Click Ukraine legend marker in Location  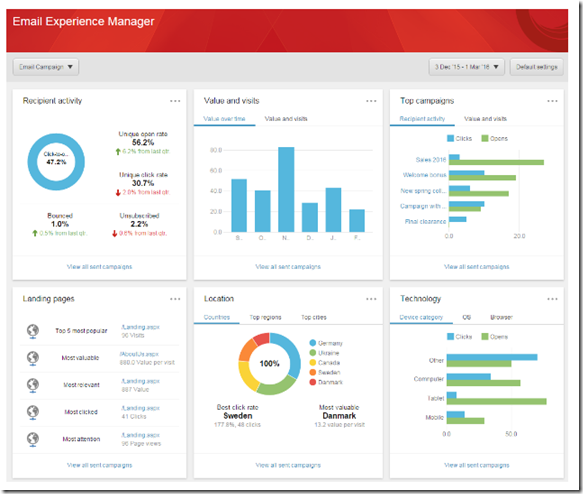click(313, 353)
